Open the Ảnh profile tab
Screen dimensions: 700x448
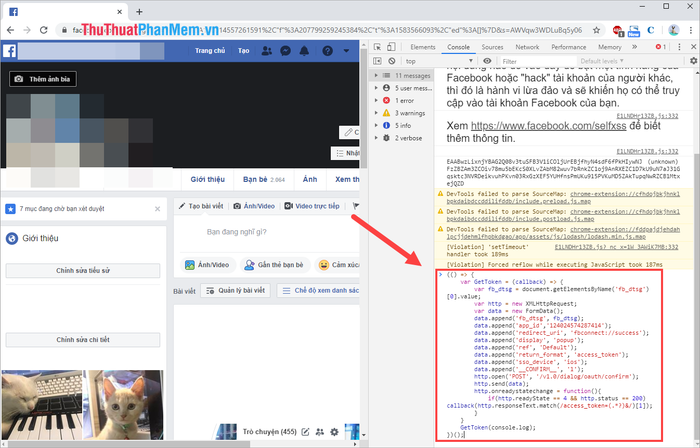[310, 179]
